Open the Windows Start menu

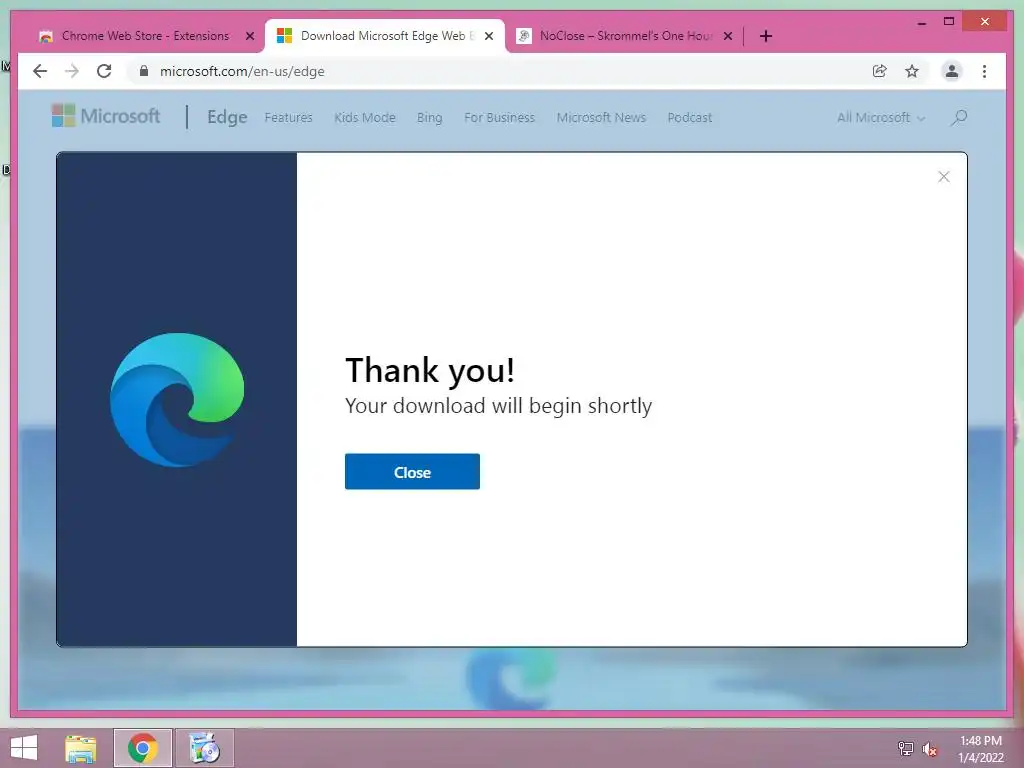[24, 748]
